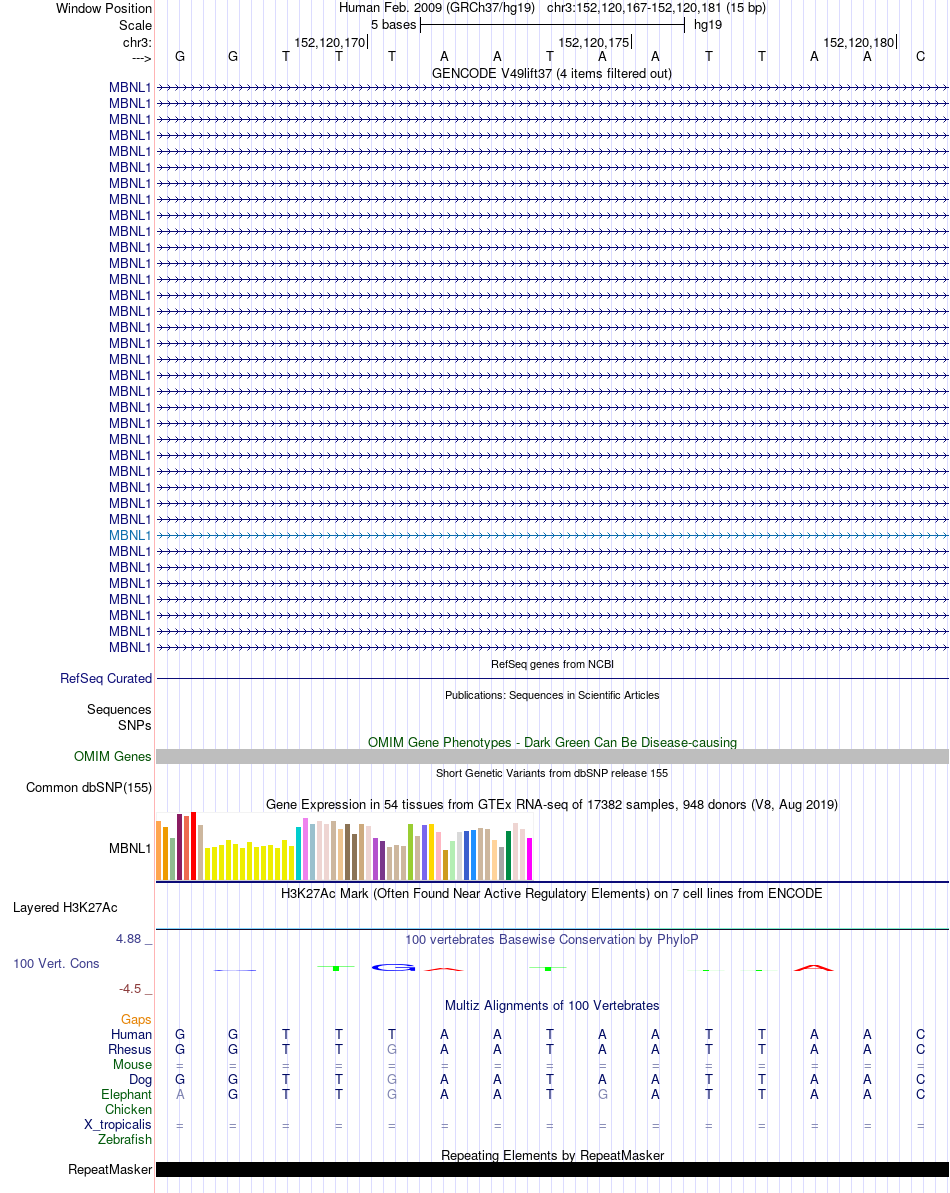Click the gray A in the Elephant row
The image size is (950, 1193).
[x=180, y=1095]
